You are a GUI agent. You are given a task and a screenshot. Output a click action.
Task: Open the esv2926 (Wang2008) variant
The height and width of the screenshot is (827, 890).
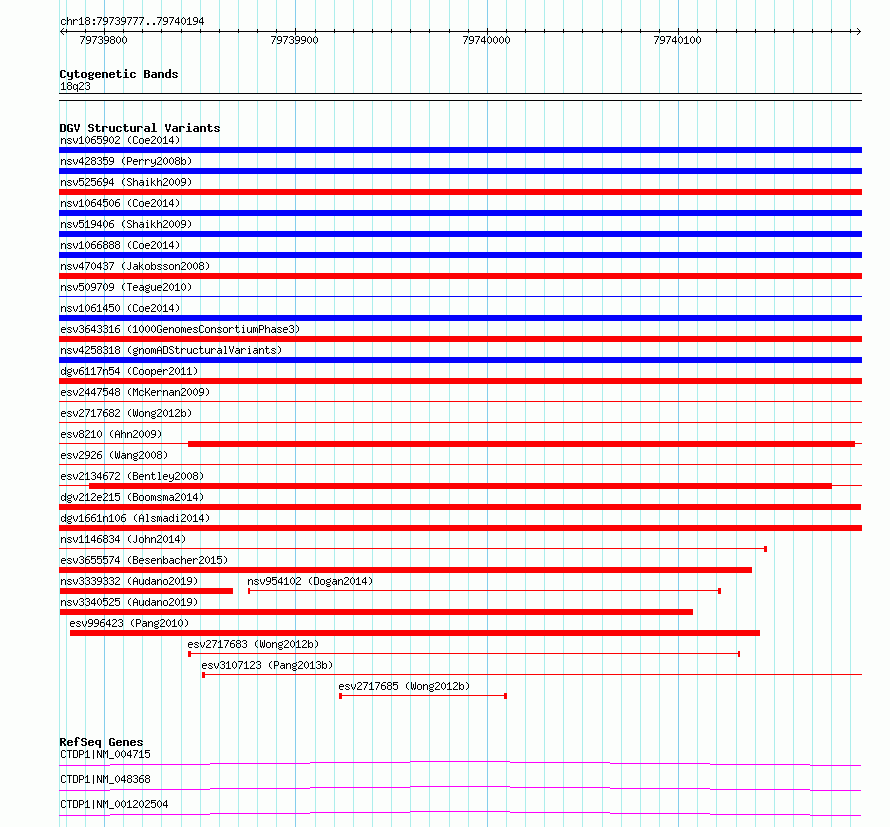[x=114, y=455]
